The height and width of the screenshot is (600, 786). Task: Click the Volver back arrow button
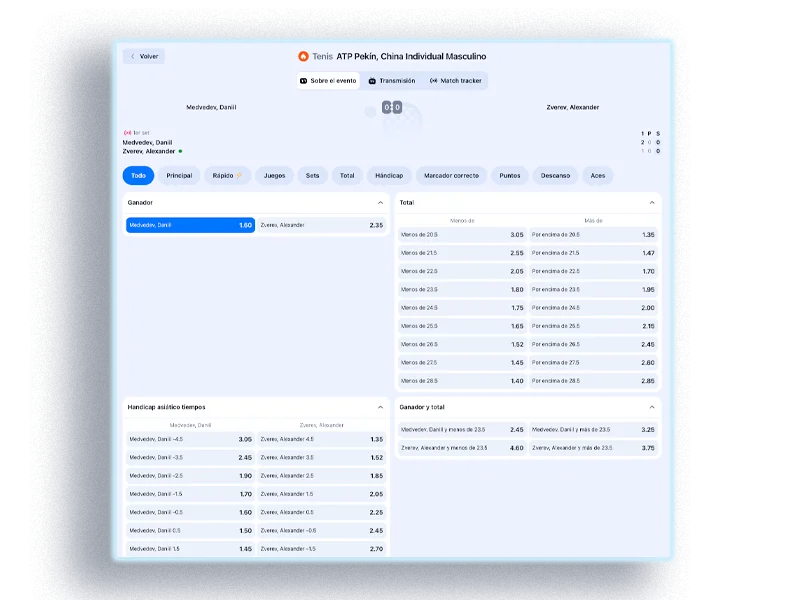[x=143, y=57]
